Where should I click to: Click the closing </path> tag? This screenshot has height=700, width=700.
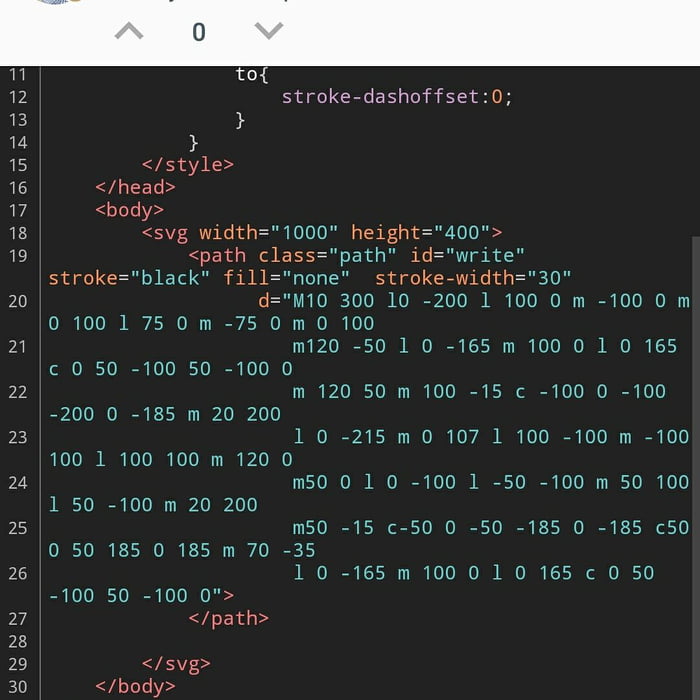tap(228, 618)
